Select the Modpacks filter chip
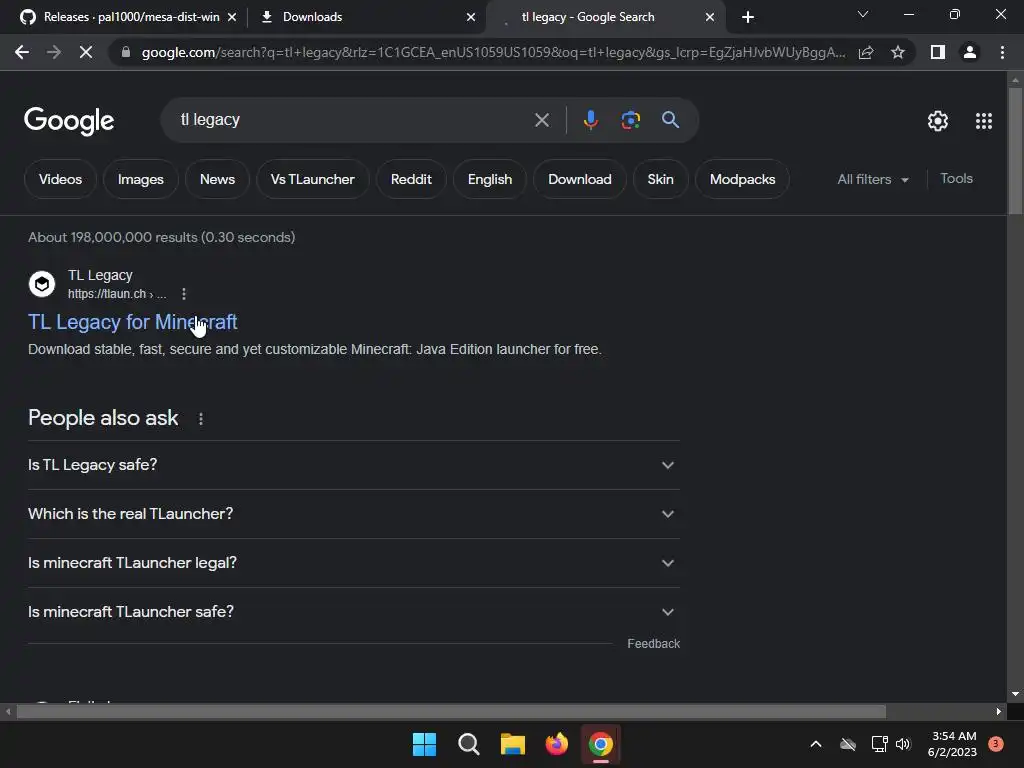The height and width of the screenshot is (768, 1024). click(x=743, y=179)
